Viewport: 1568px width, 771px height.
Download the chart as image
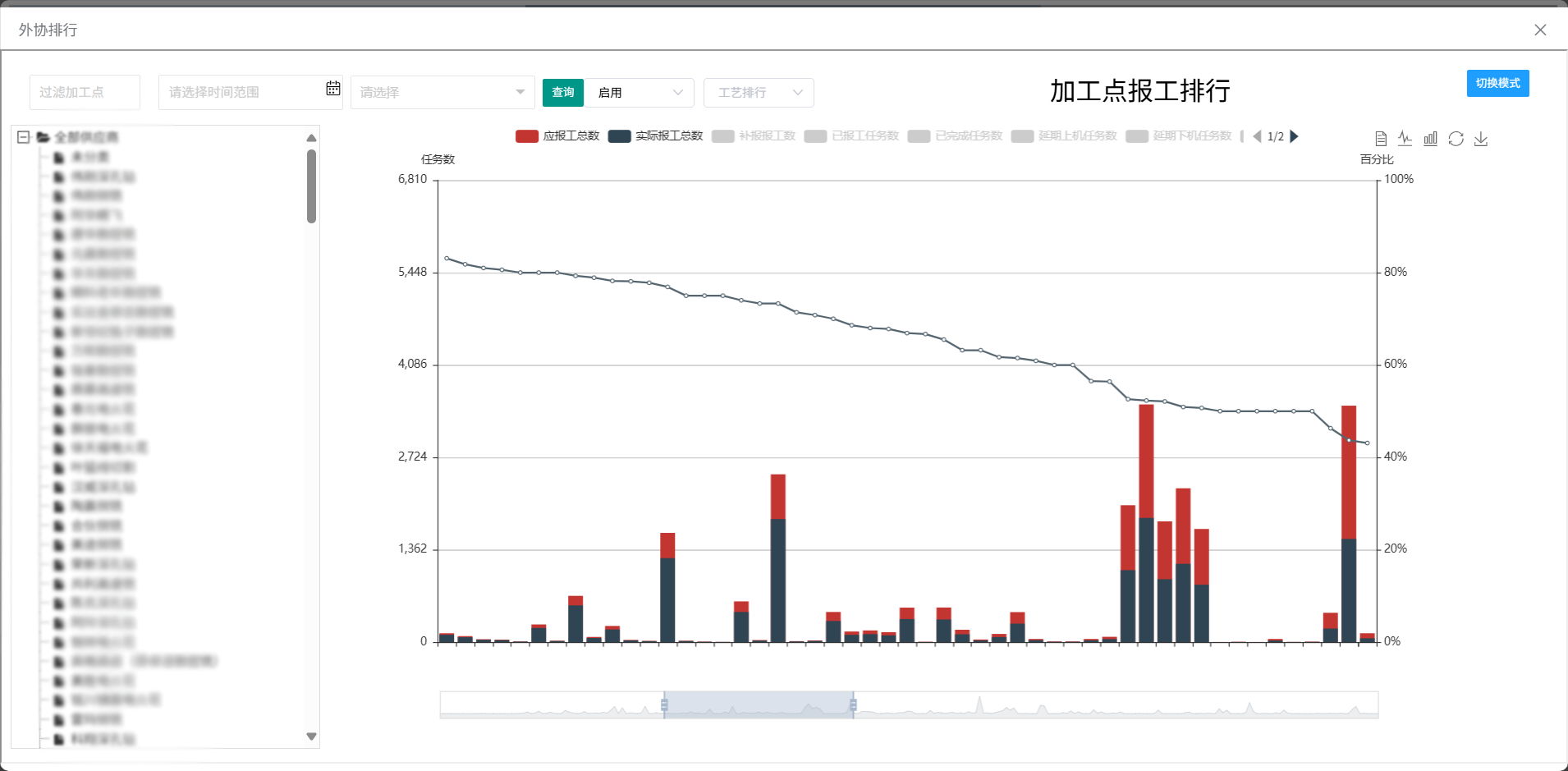[1481, 138]
